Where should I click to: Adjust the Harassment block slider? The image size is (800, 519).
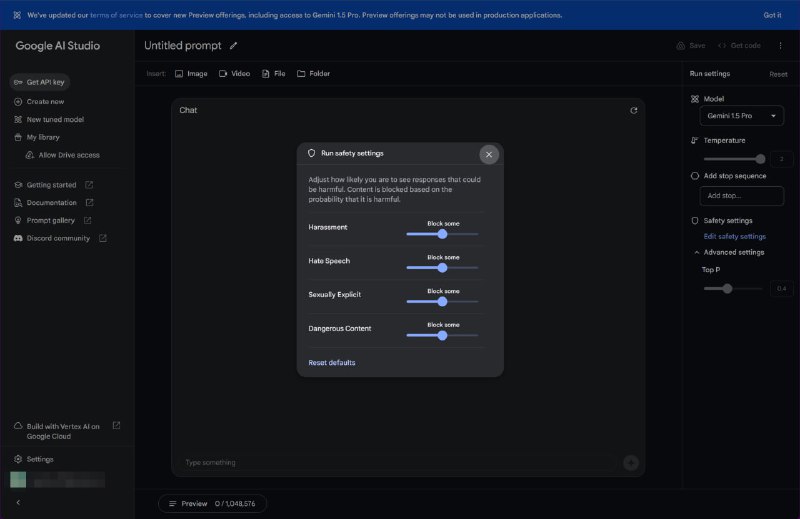tap(442, 234)
